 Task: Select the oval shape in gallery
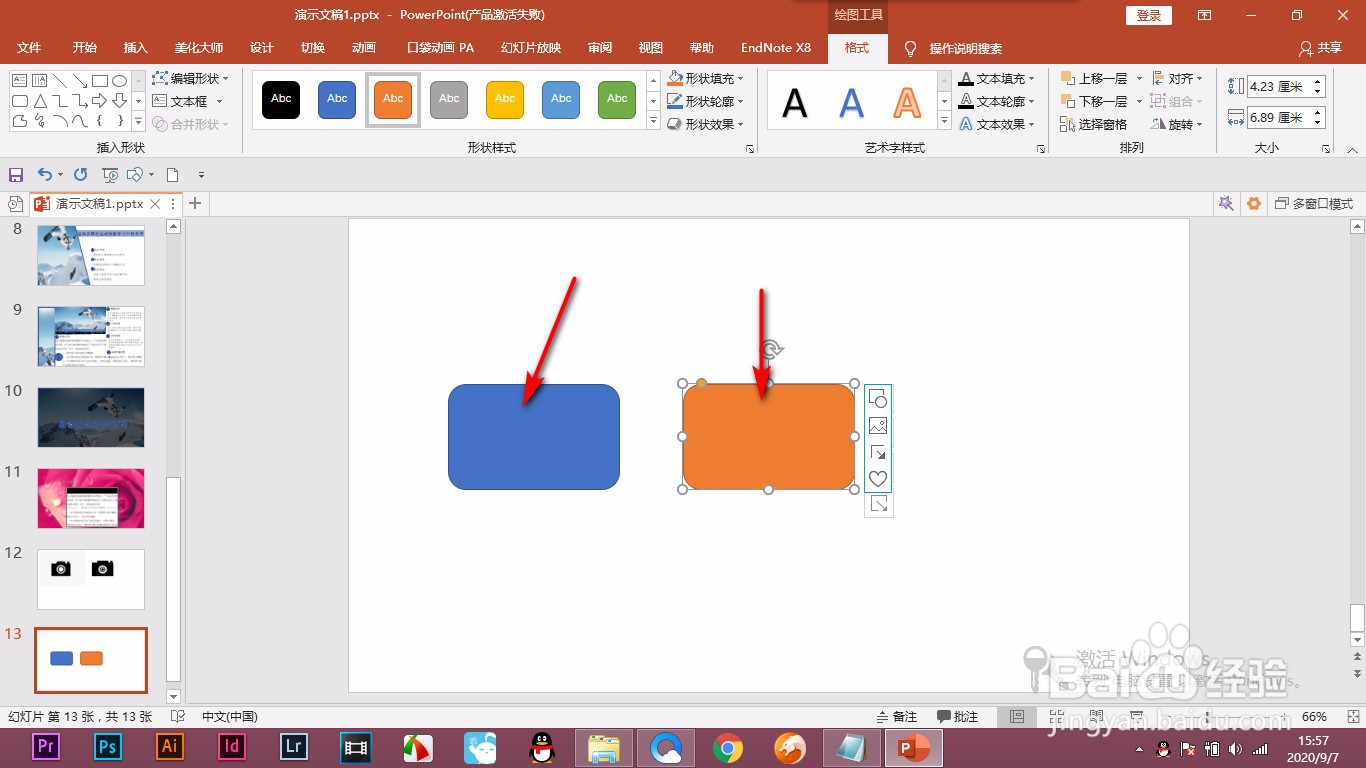pyautogui.click(x=120, y=81)
